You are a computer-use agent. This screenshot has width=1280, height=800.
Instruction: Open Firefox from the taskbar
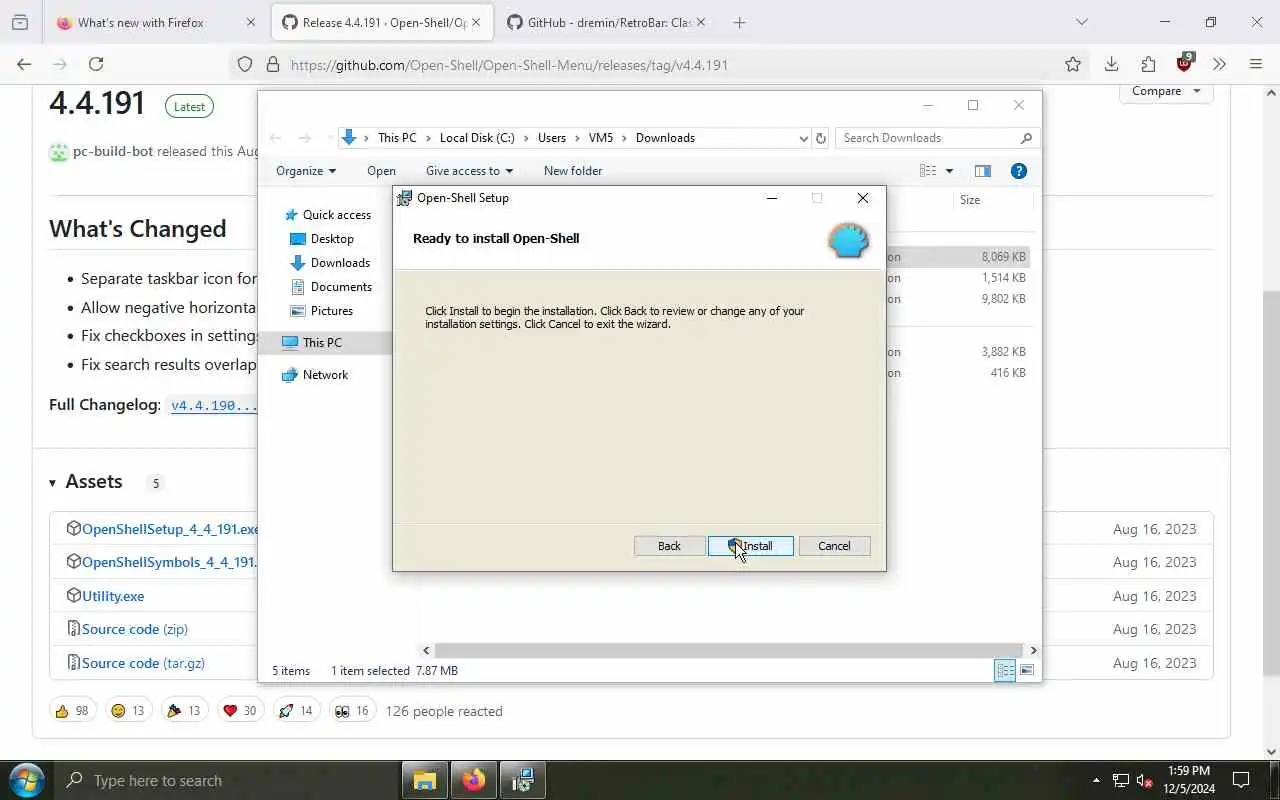click(x=474, y=780)
